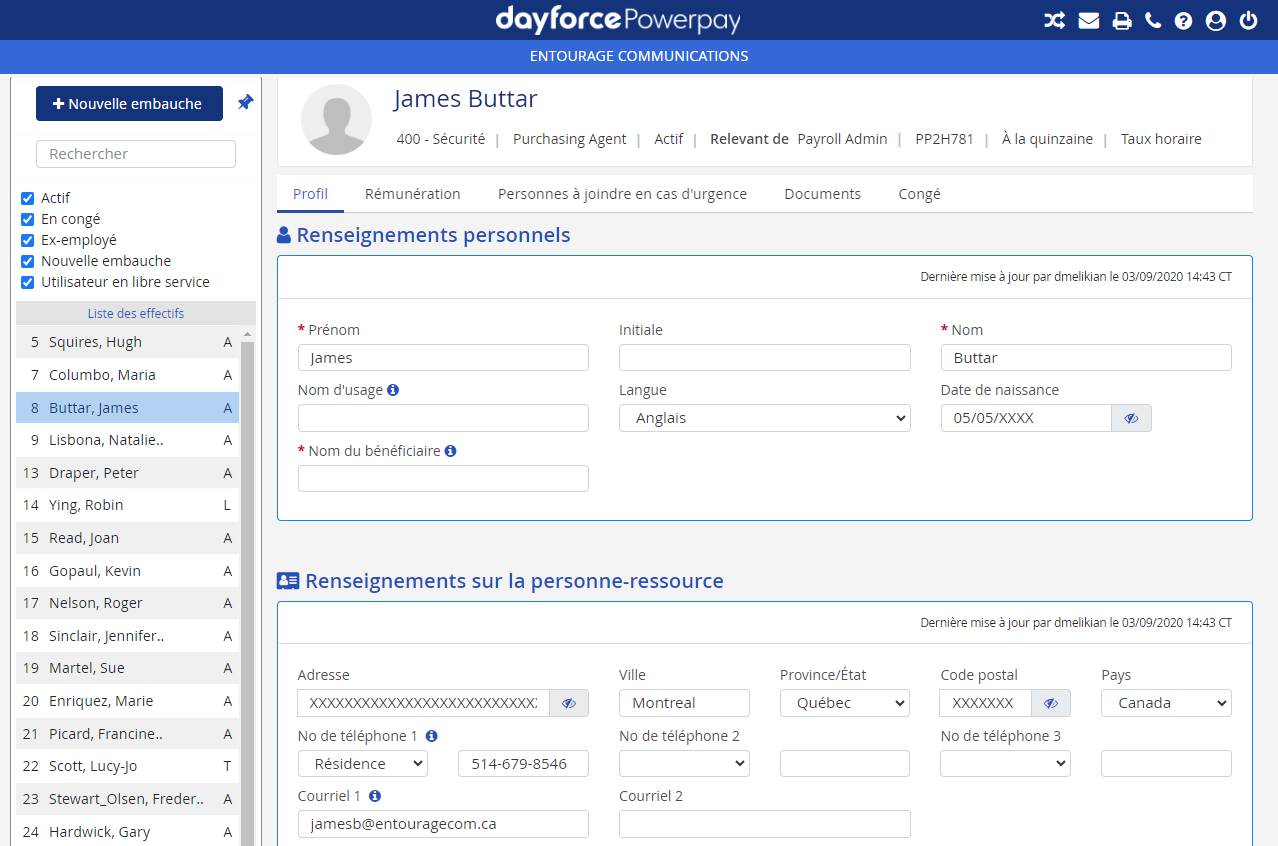Click the power logout icon

[x=1248, y=20]
